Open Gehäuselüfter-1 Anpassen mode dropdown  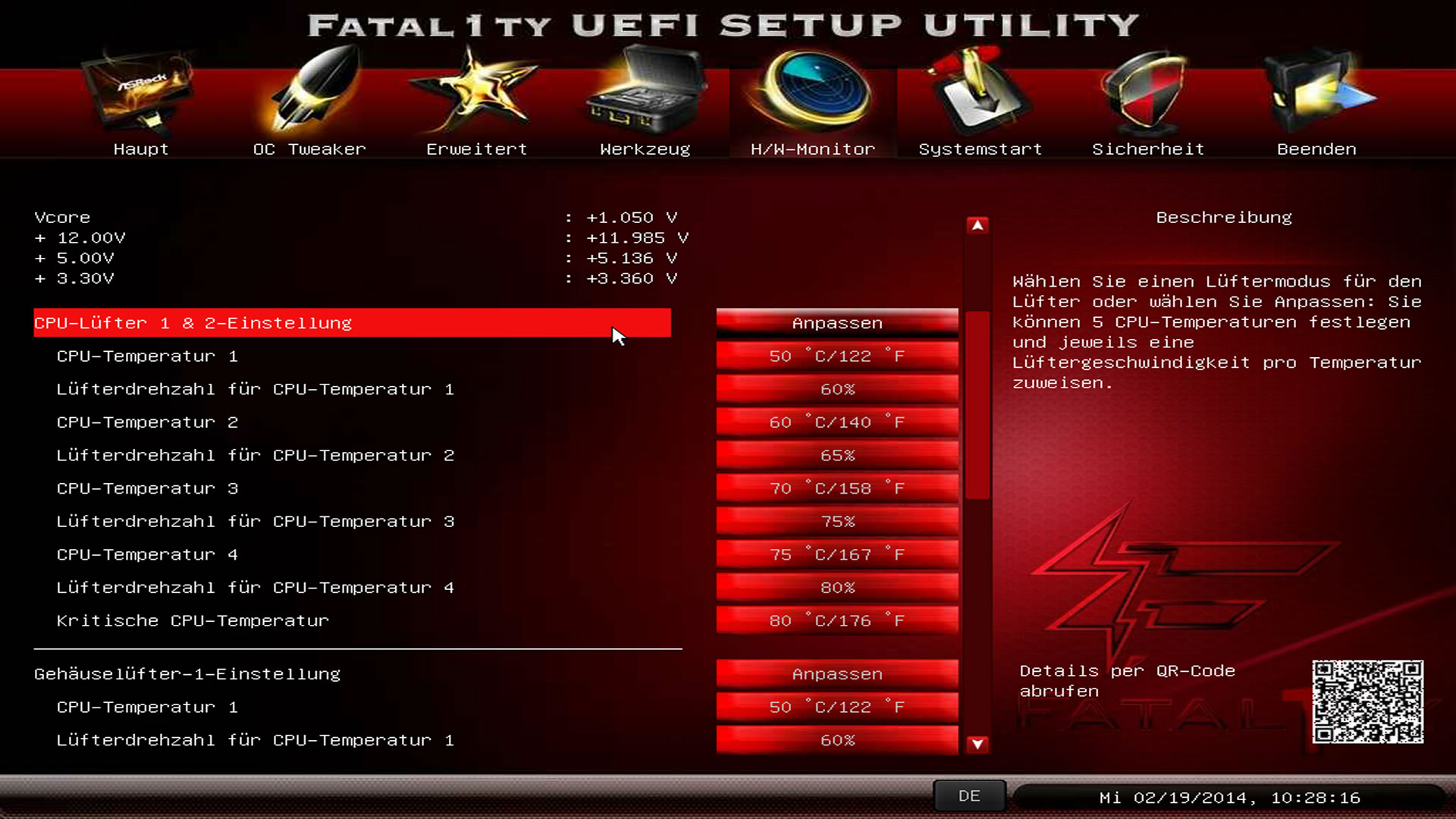[x=837, y=674]
